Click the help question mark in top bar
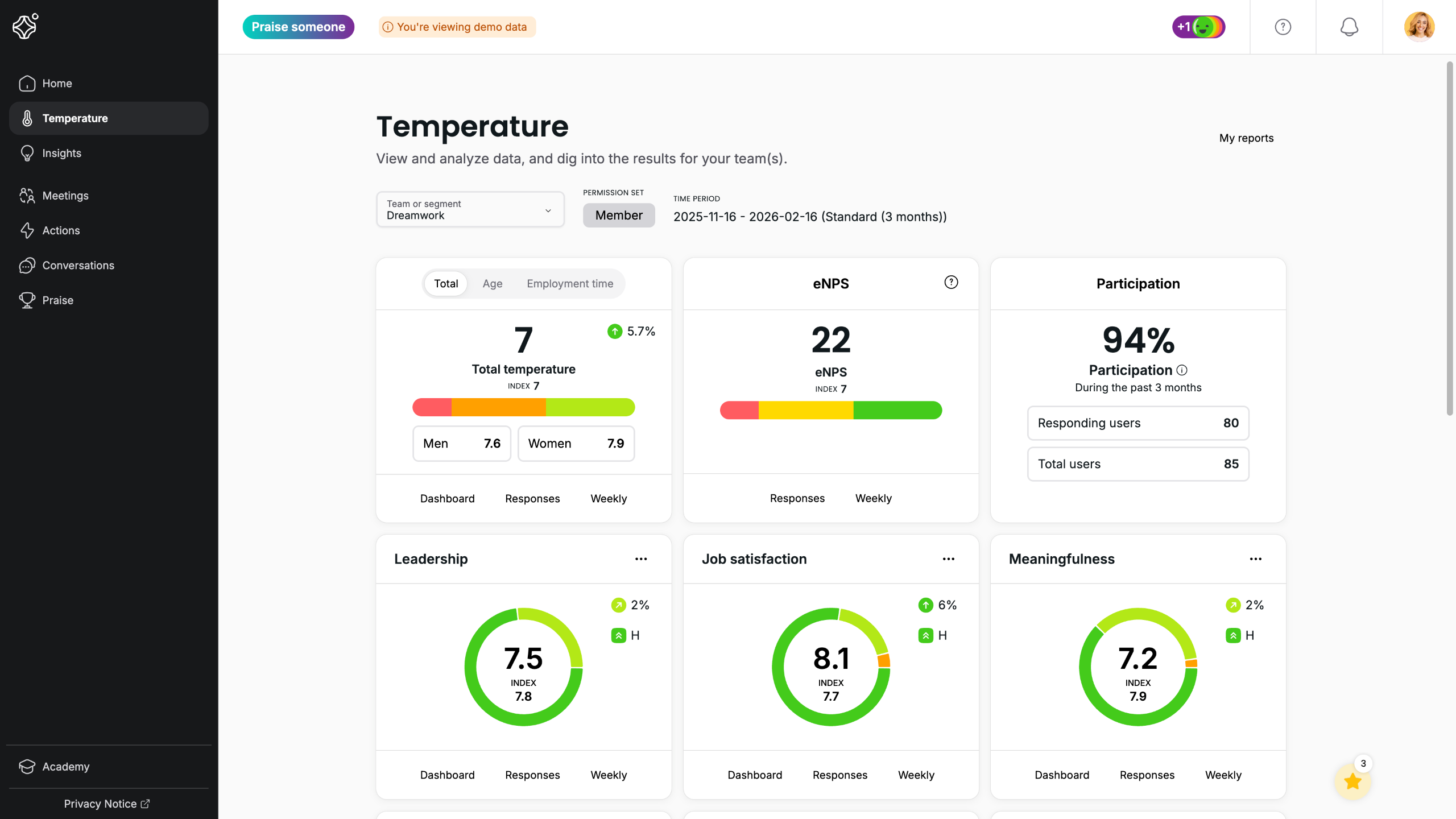 pos(1283,27)
